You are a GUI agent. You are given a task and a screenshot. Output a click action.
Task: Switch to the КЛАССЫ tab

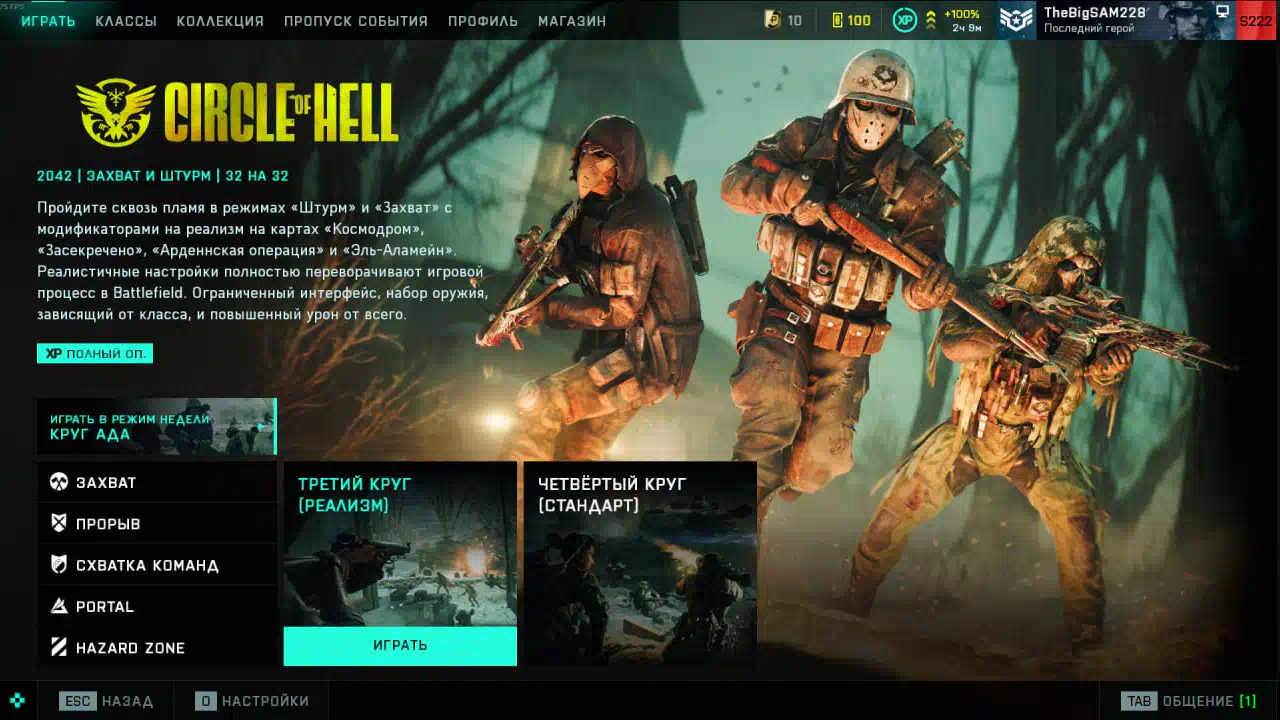(x=126, y=21)
